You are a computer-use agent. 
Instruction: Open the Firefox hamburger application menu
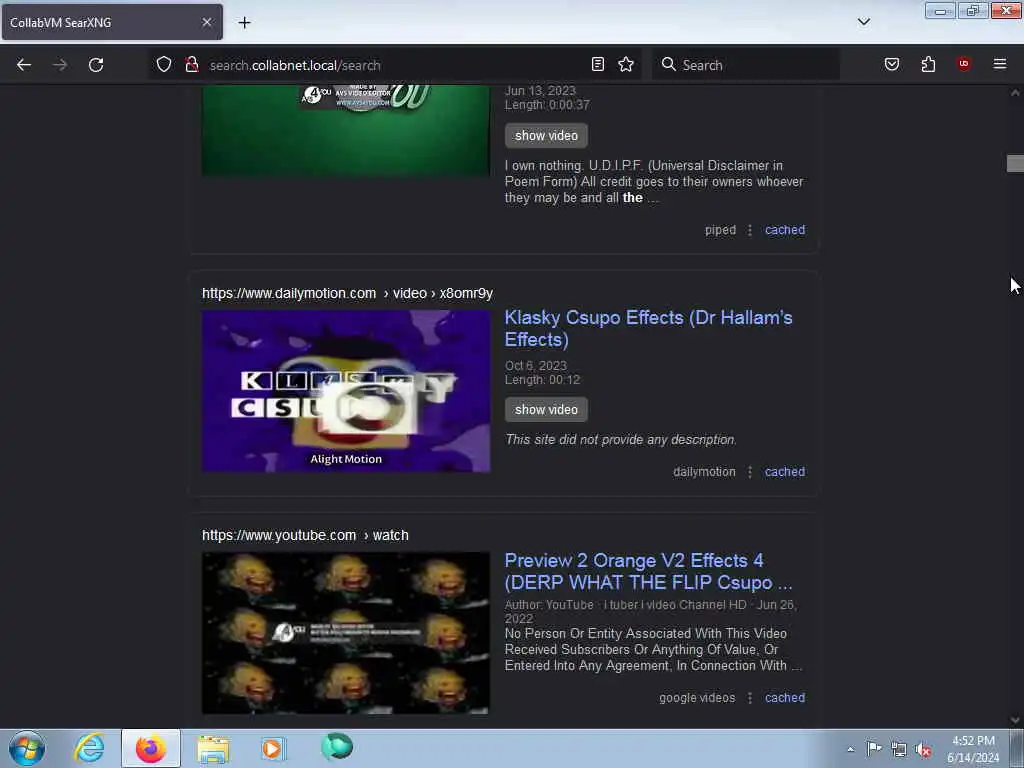click(999, 64)
